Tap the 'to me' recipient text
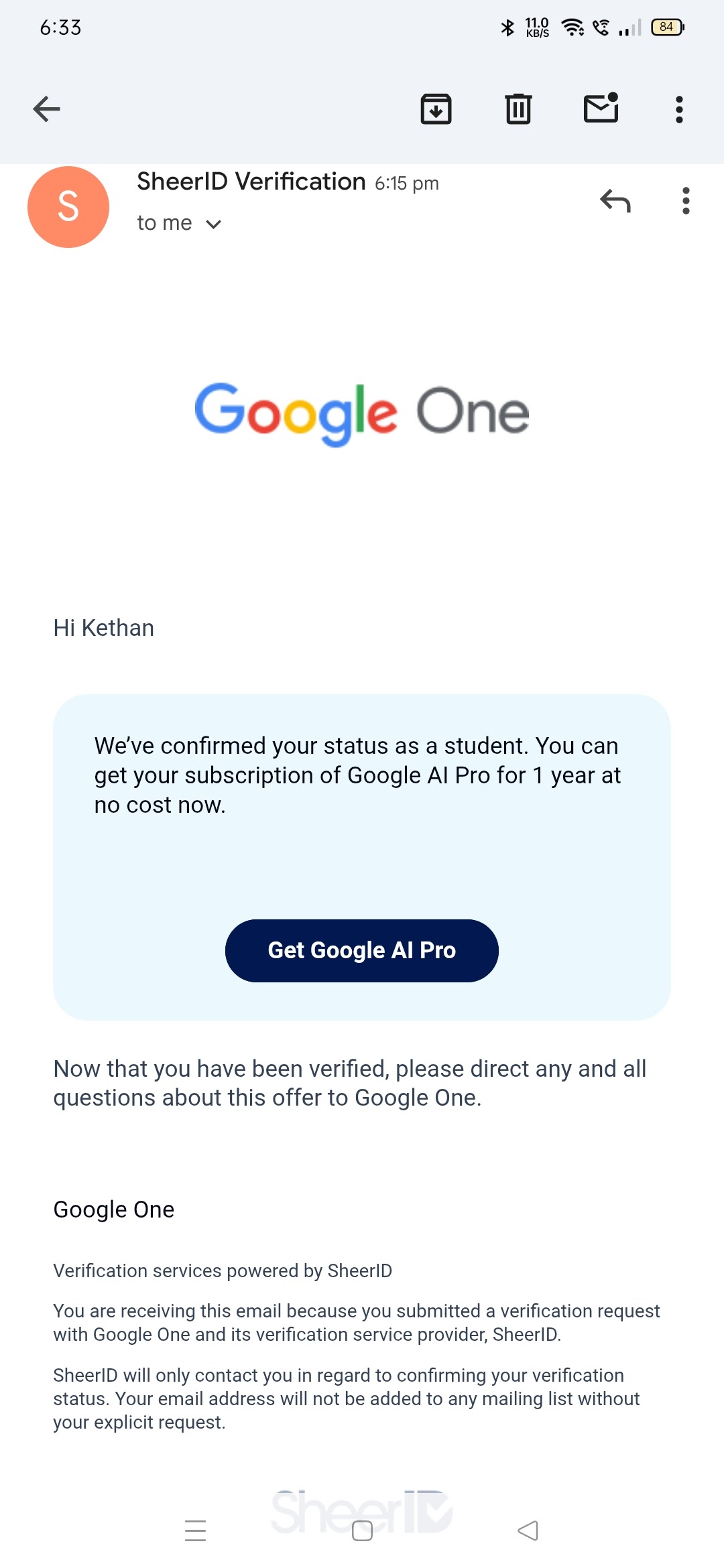This screenshot has height=1568, width=724. pyautogui.click(x=164, y=223)
